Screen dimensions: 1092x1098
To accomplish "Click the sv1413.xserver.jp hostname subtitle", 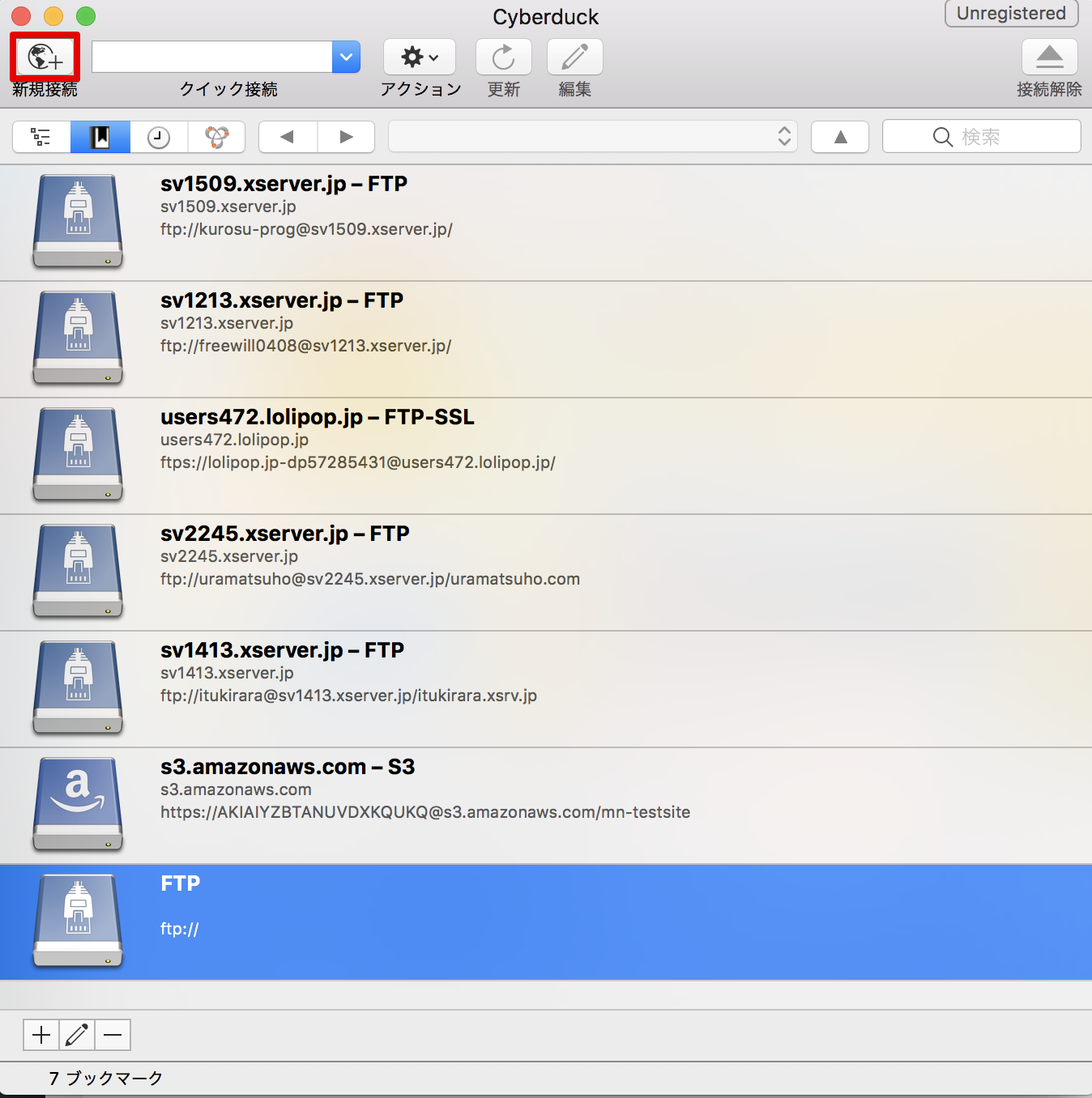I will [227, 673].
